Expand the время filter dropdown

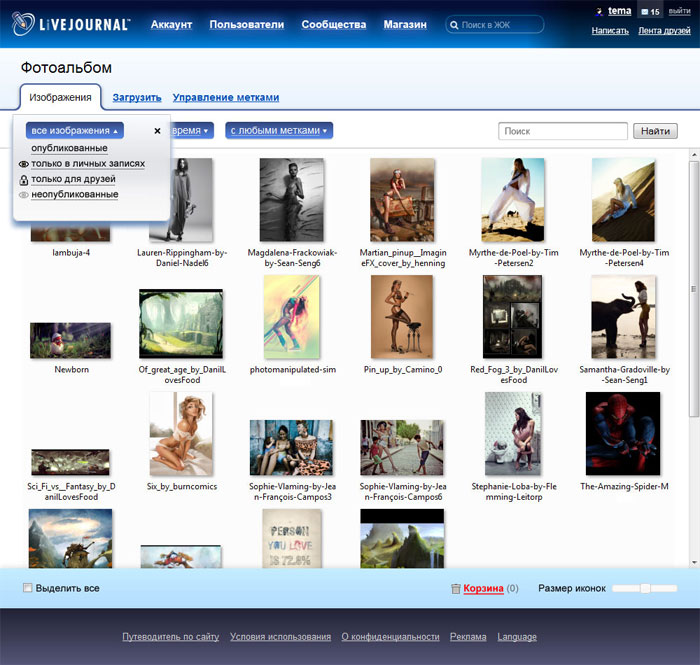pyautogui.click(x=193, y=130)
